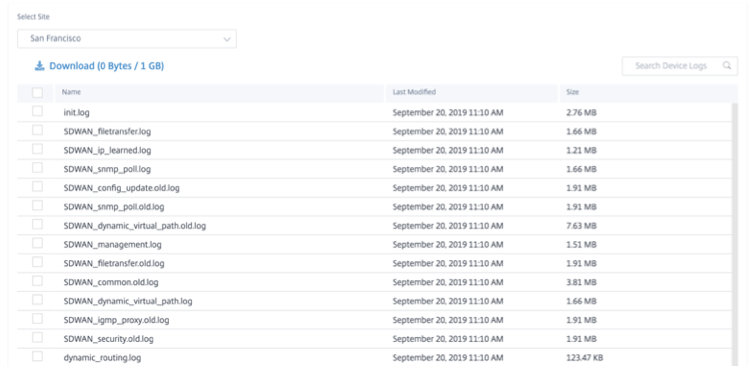Check the SDWAN_dynamic_virtual_path.old.log checkbox
The image size is (750, 366).
pos(37,224)
